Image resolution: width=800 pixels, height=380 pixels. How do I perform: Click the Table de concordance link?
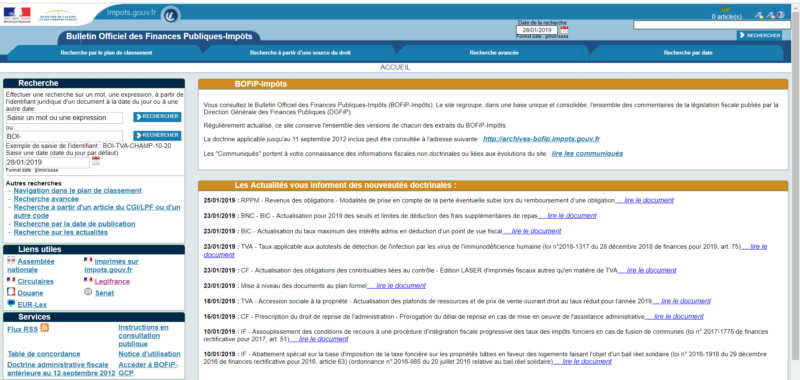[x=44, y=354]
